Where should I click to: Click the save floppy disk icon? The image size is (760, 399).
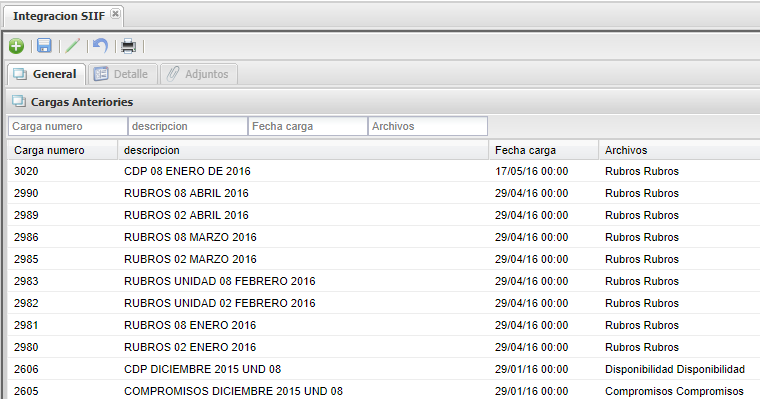point(44,46)
